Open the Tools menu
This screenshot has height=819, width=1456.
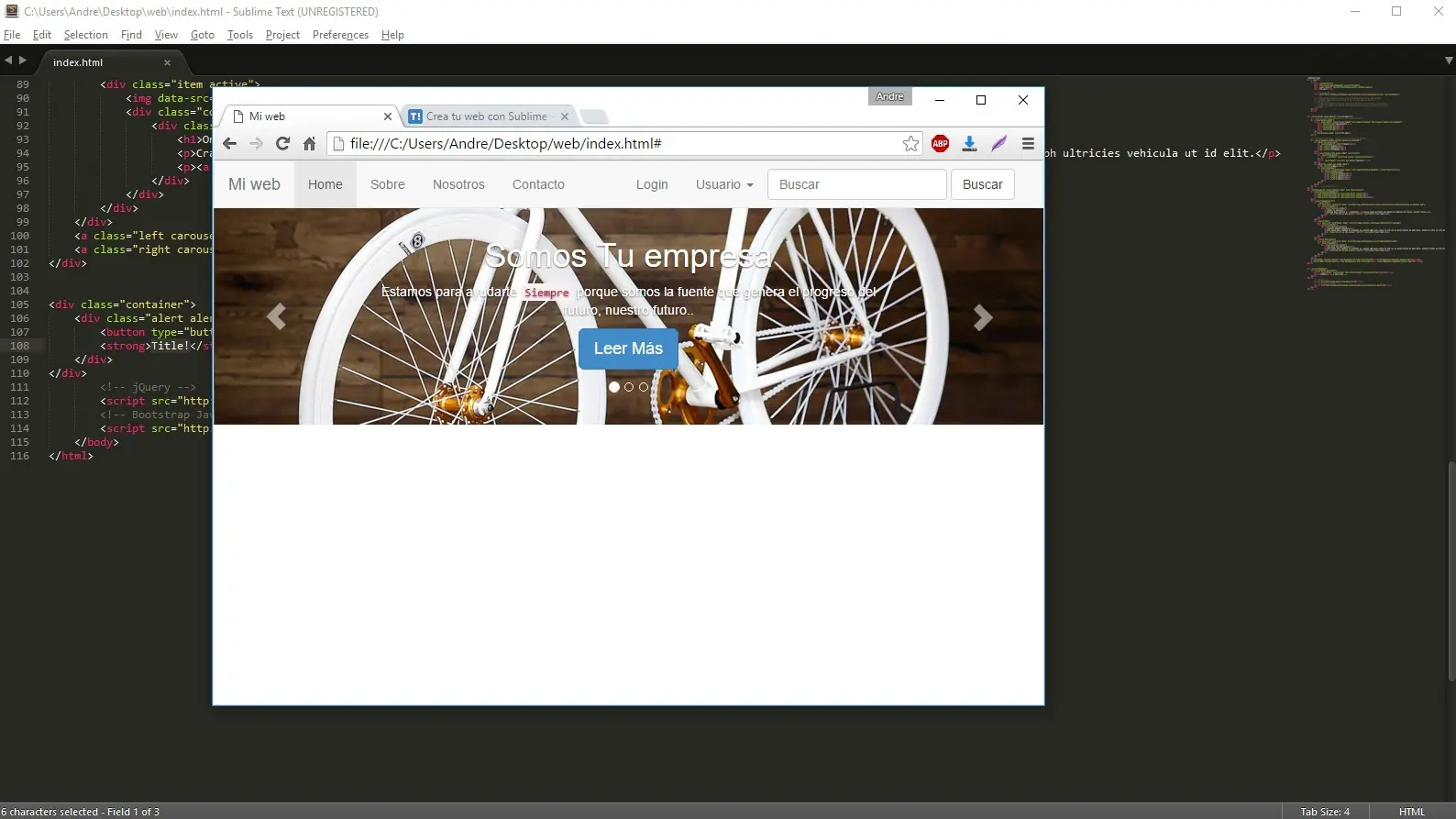click(x=240, y=35)
